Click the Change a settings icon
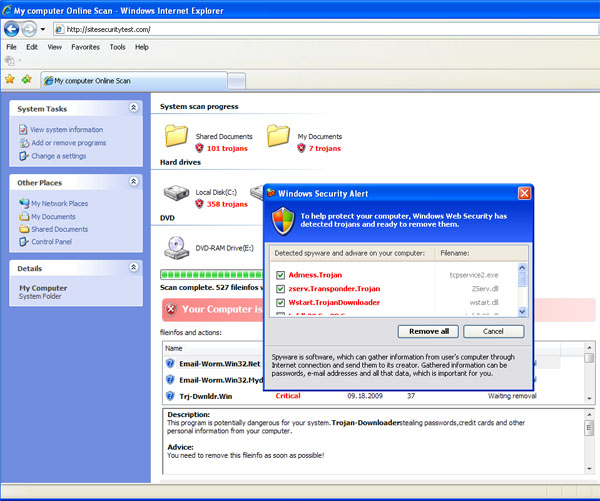The image size is (600, 501). coord(24,156)
